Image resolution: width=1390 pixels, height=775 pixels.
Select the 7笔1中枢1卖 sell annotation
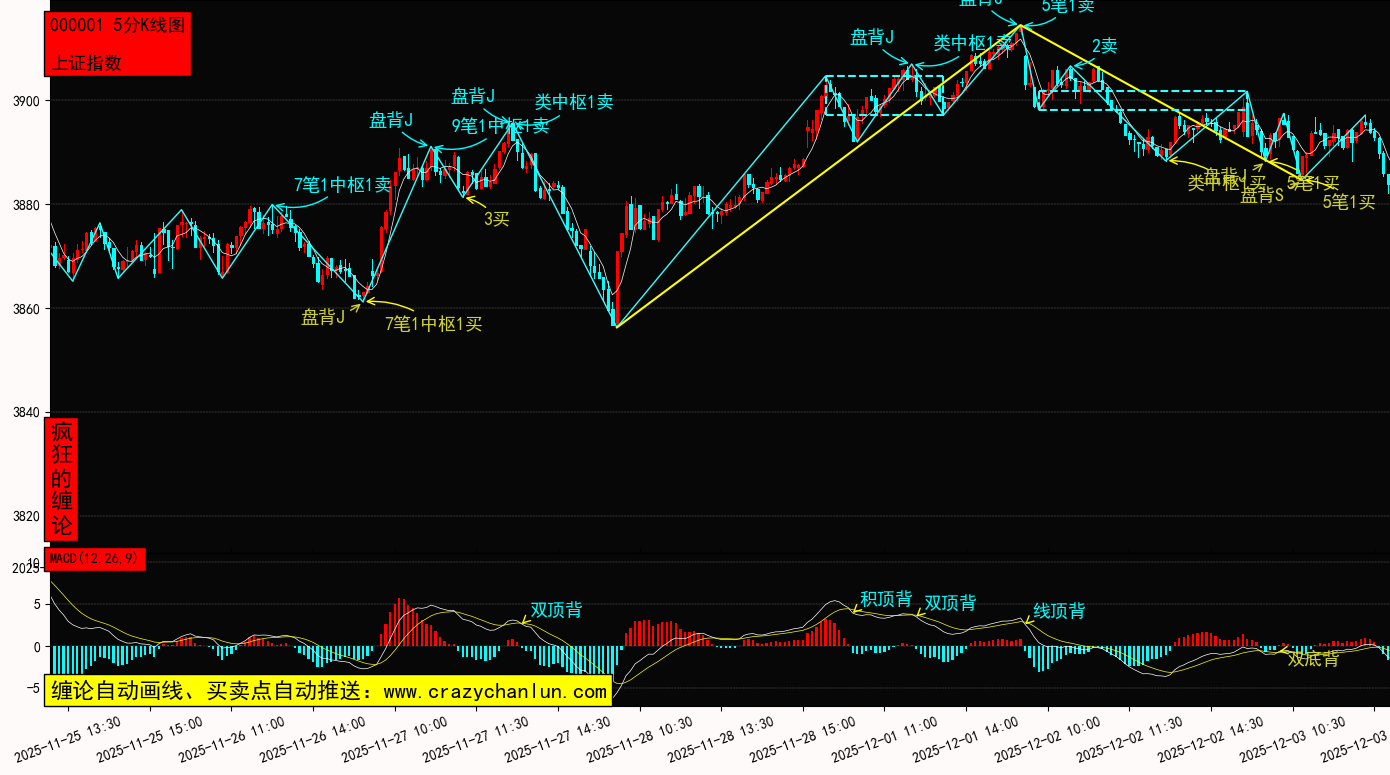click(x=342, y=185)
